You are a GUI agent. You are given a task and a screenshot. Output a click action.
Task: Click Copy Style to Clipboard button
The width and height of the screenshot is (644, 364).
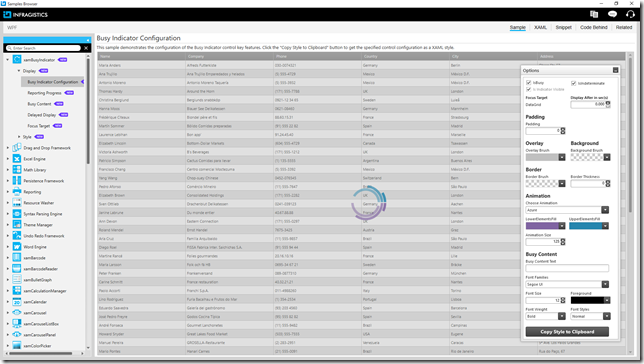click(x=567, y=332)
